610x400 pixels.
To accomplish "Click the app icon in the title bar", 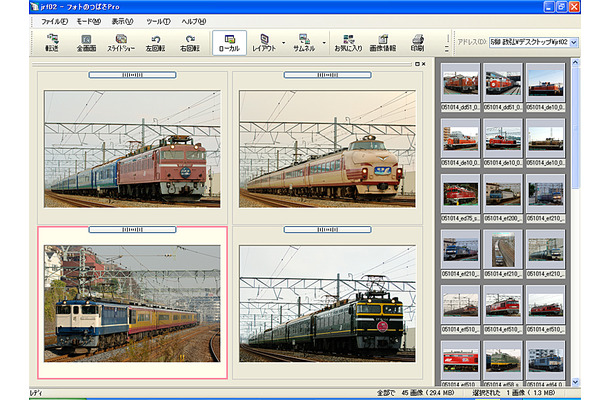I will click(35, 7).
